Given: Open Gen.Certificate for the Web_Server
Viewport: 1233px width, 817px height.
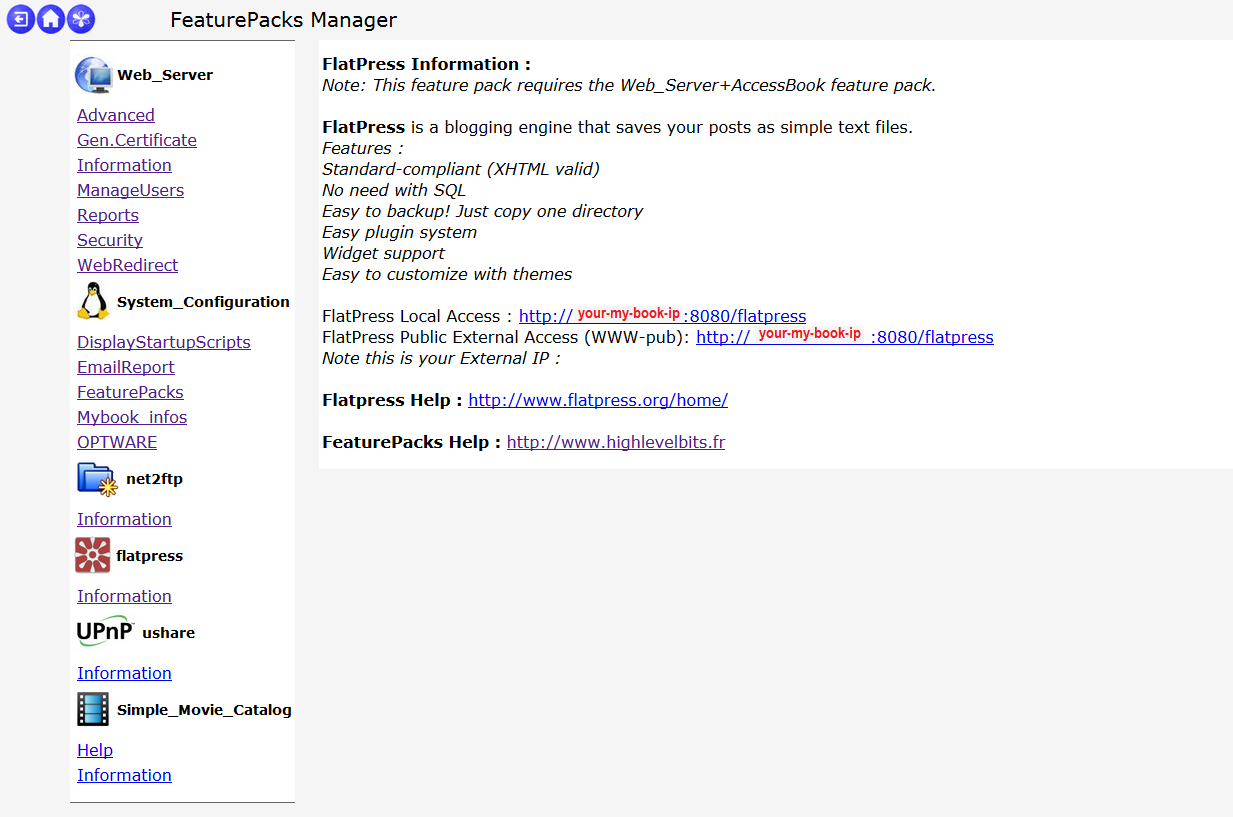Looking at the screenshot, I should click(x=136, y=140).
